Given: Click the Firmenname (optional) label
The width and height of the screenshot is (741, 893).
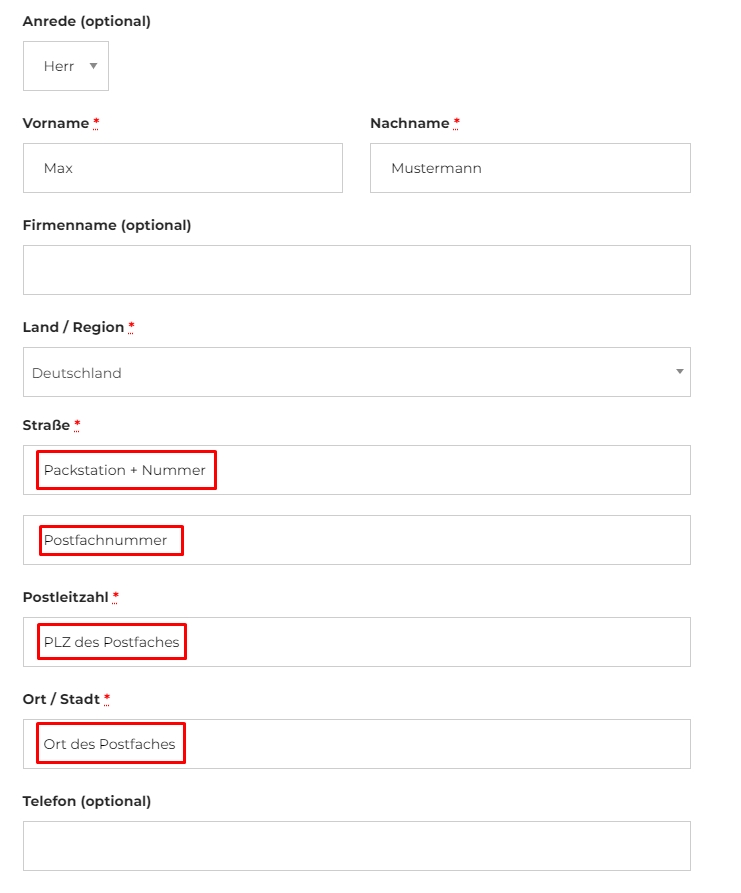Looking at the screenshot, I should pyautogui.click(x=106, y=225).
